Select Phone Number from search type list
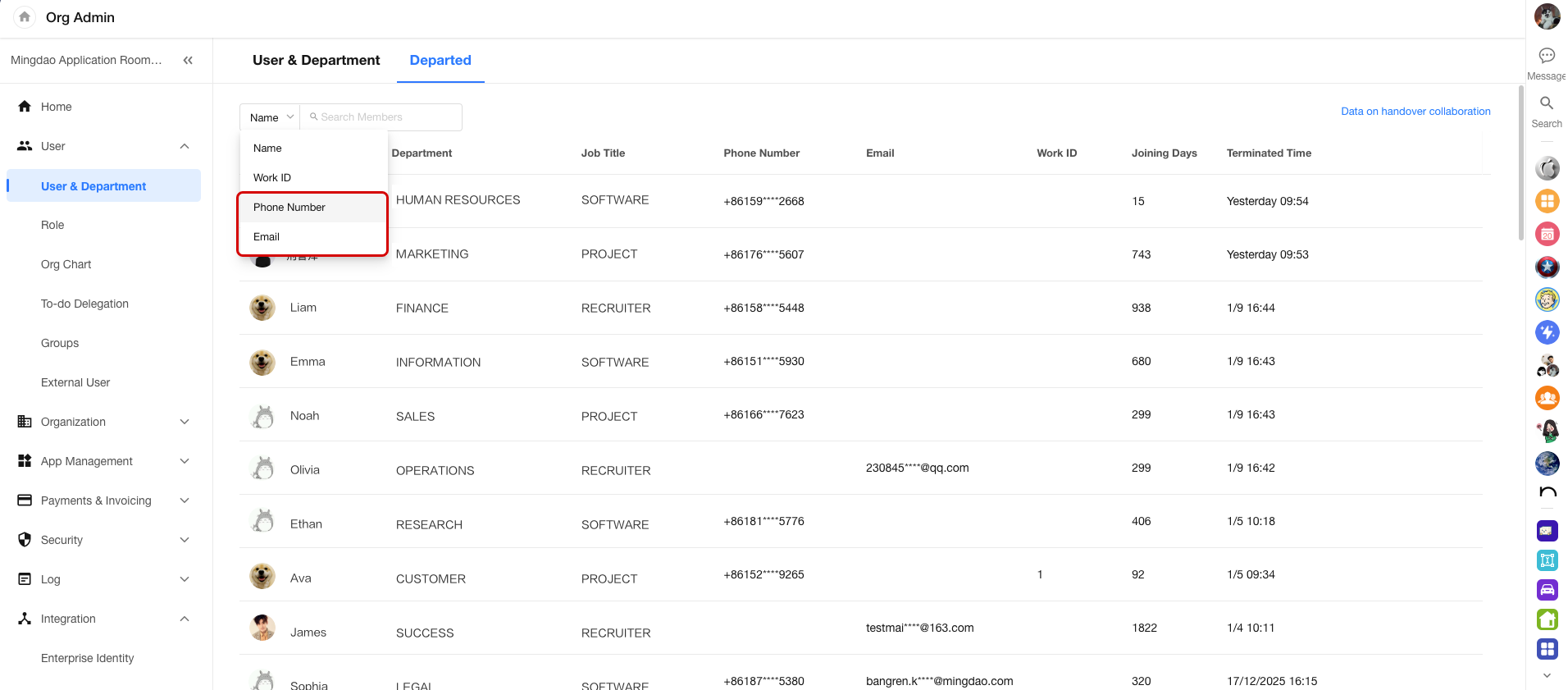Viewport: 1568px width, 690px height. tap(289, 208)
